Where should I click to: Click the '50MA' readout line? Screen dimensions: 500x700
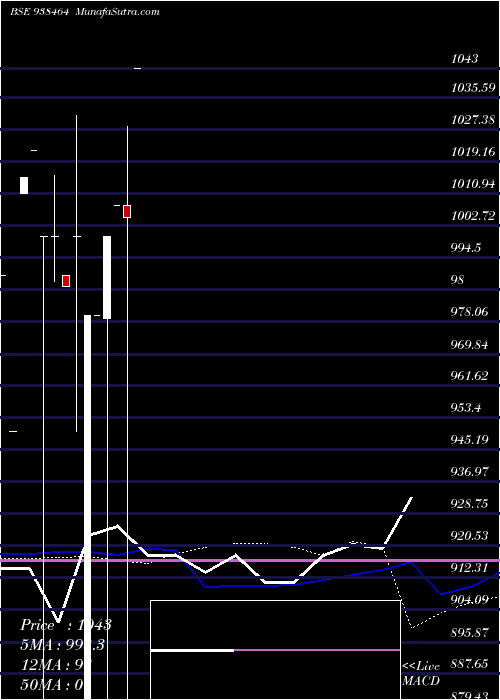click(x=52, y=683)
